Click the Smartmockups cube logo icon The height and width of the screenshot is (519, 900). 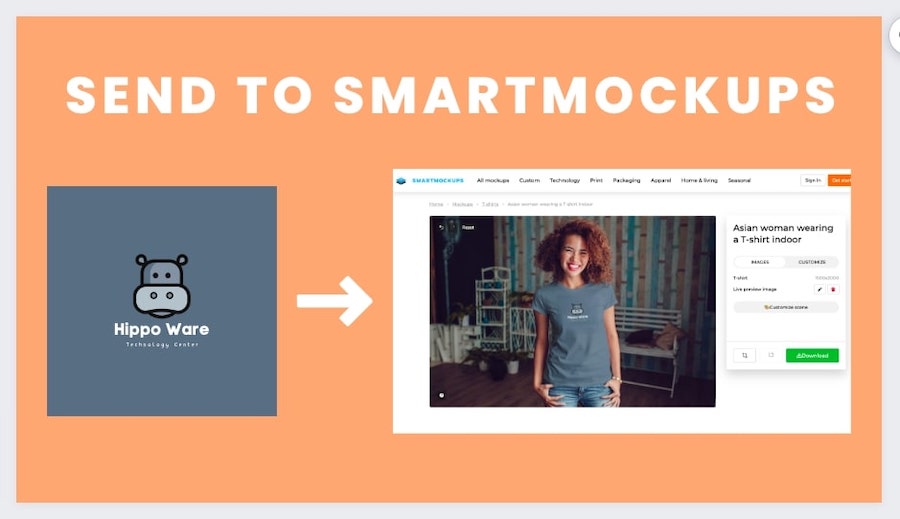(x=401, y=181)
